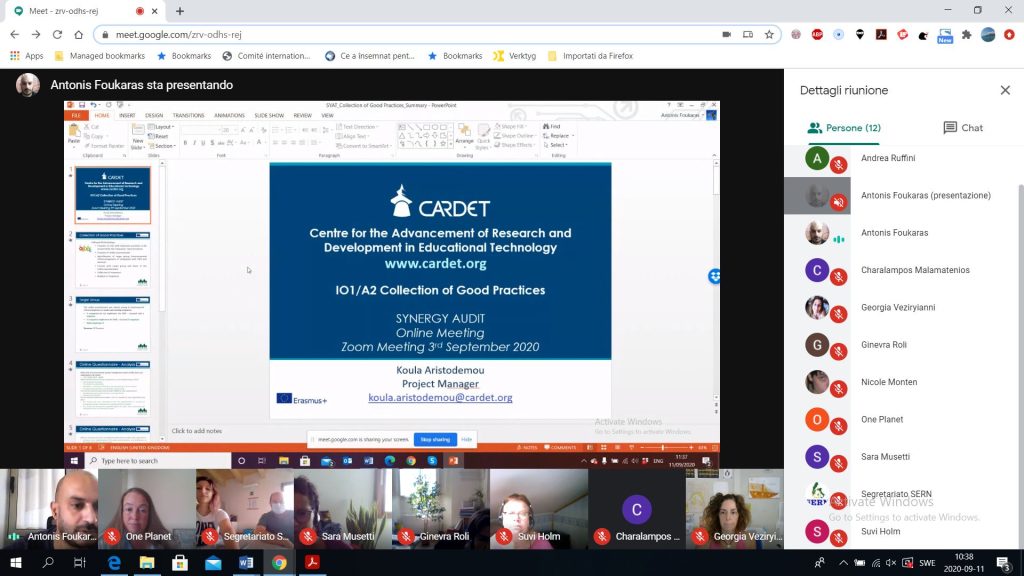Viewport: 1024px width, 576px height.
Task: Open the DESIGN ribbon tab in PowerPoint
Action: [x=154, y=116]
